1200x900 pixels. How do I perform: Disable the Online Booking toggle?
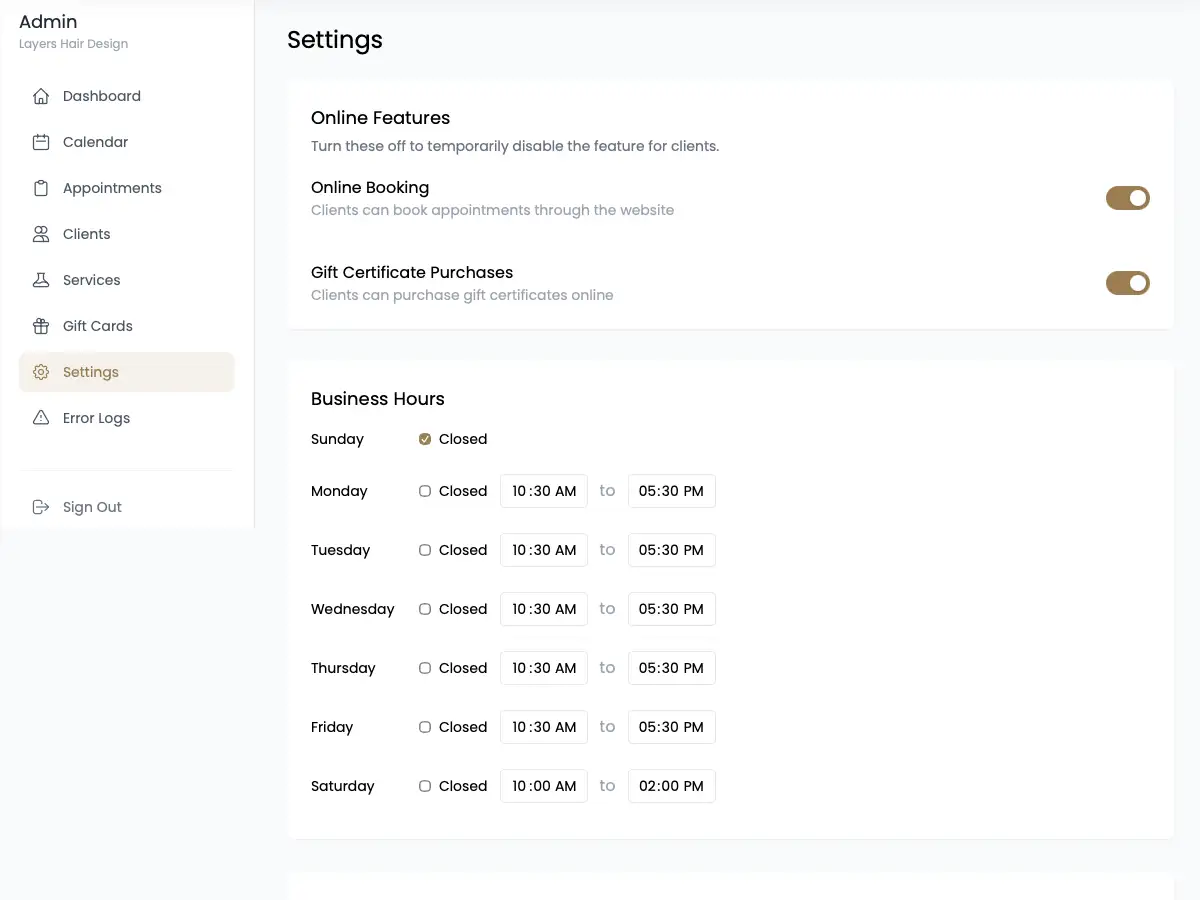click(x=1127, y=198)
